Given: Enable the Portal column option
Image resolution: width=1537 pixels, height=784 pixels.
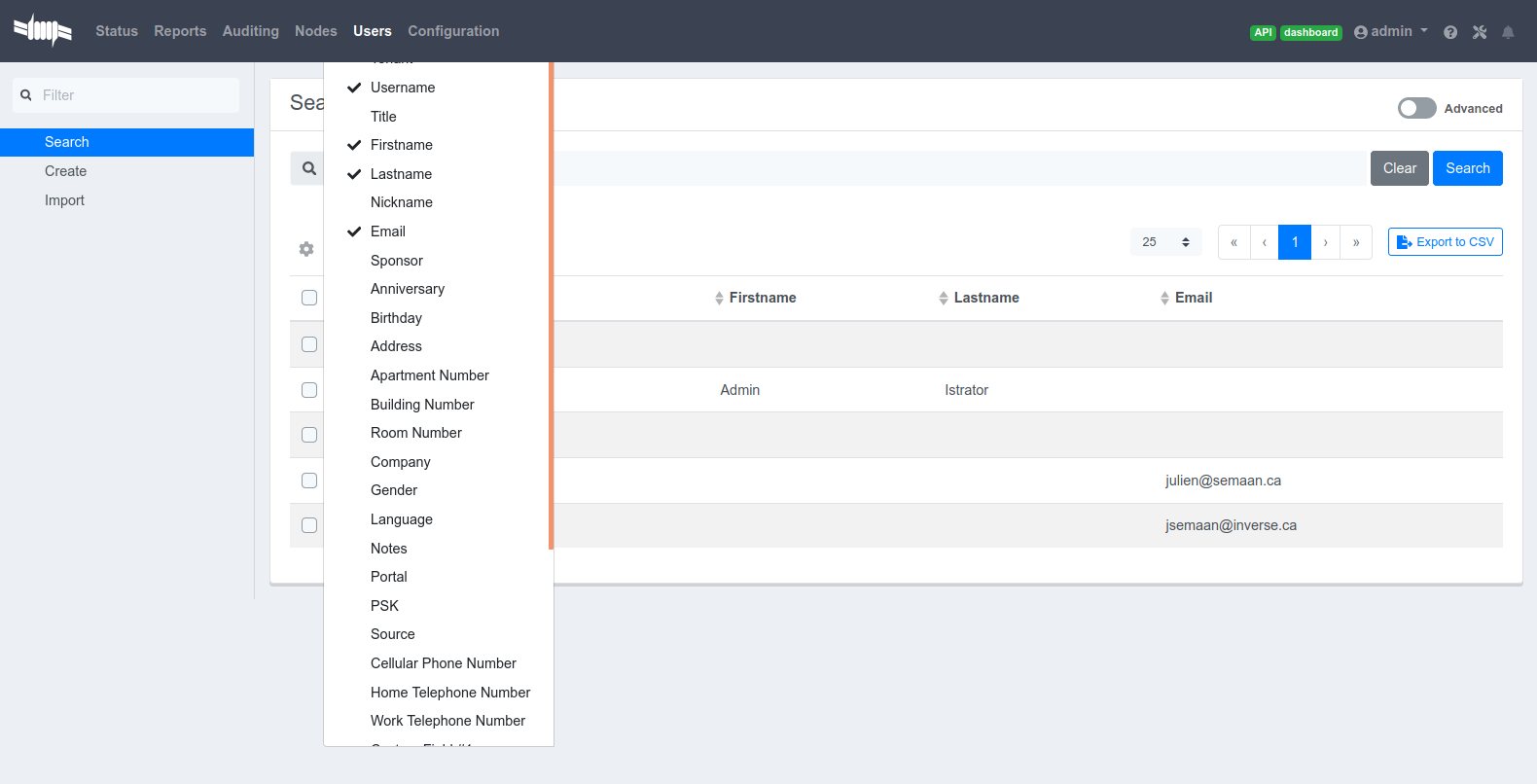Looking at the screenshot, I should pos(438,577).
